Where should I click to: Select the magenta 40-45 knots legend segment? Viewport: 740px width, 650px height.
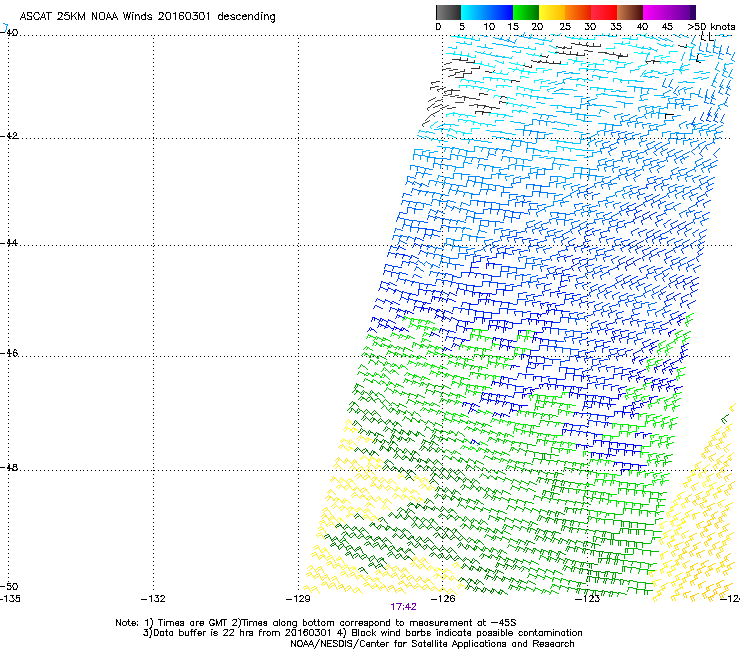[x=656, y=12]
